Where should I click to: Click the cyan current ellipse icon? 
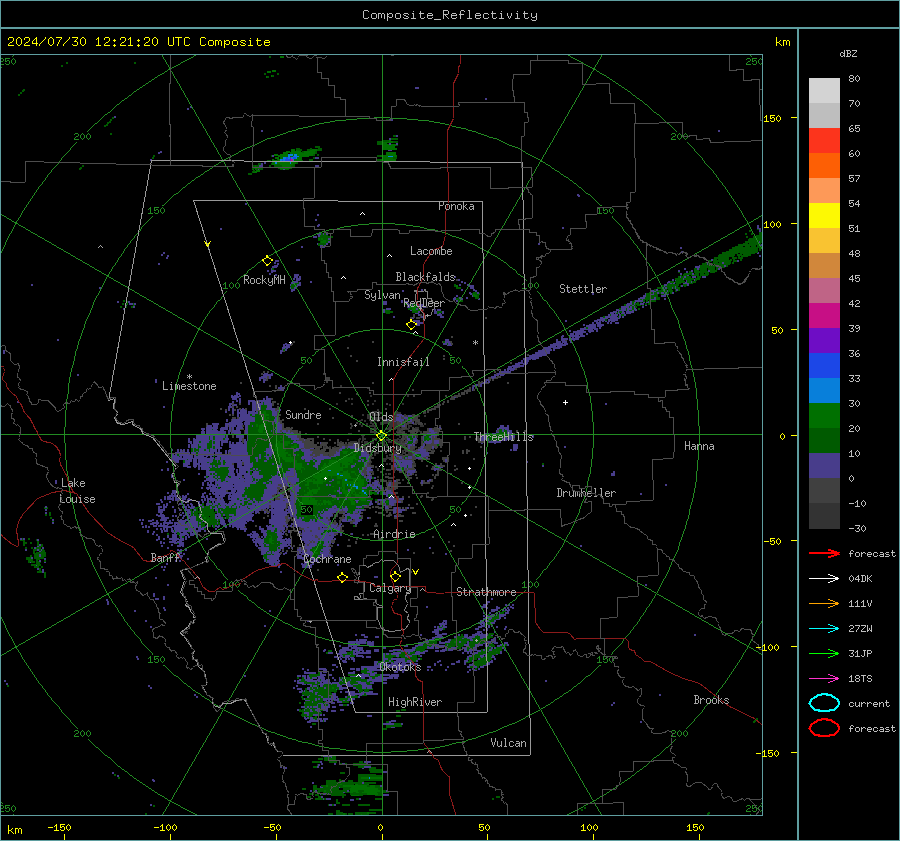(x=824, y=703)
